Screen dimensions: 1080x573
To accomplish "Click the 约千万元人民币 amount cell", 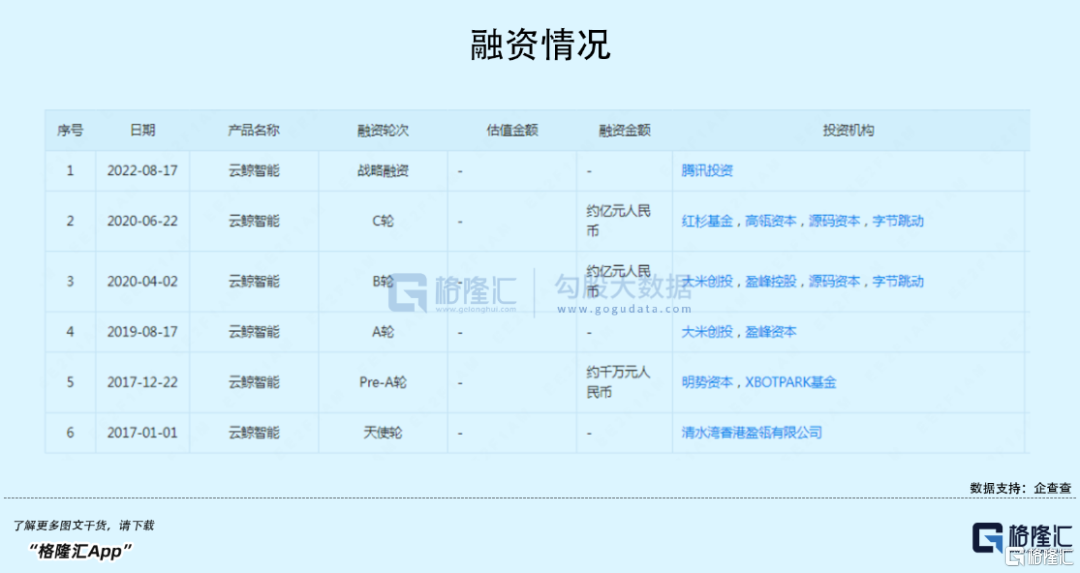I will tap(618, 382).
